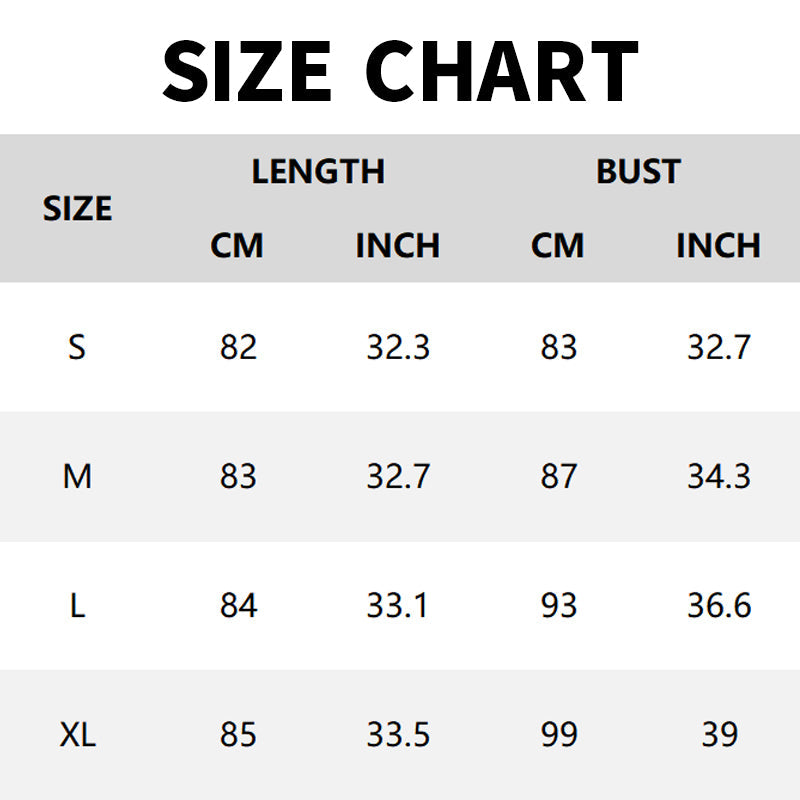This screenshot has width=800, height=800.
Task: Select the LENGTH header label
Action: (x=318, y=172)
